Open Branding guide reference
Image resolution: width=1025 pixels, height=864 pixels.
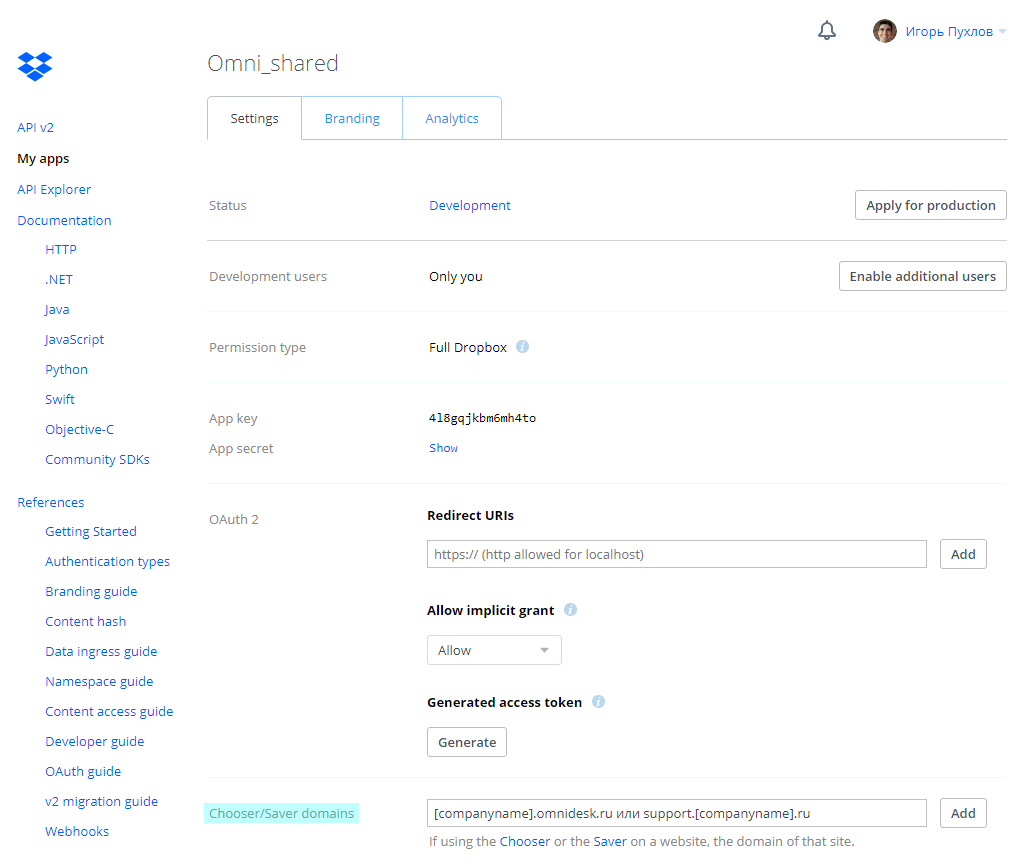tap(91, 592)
